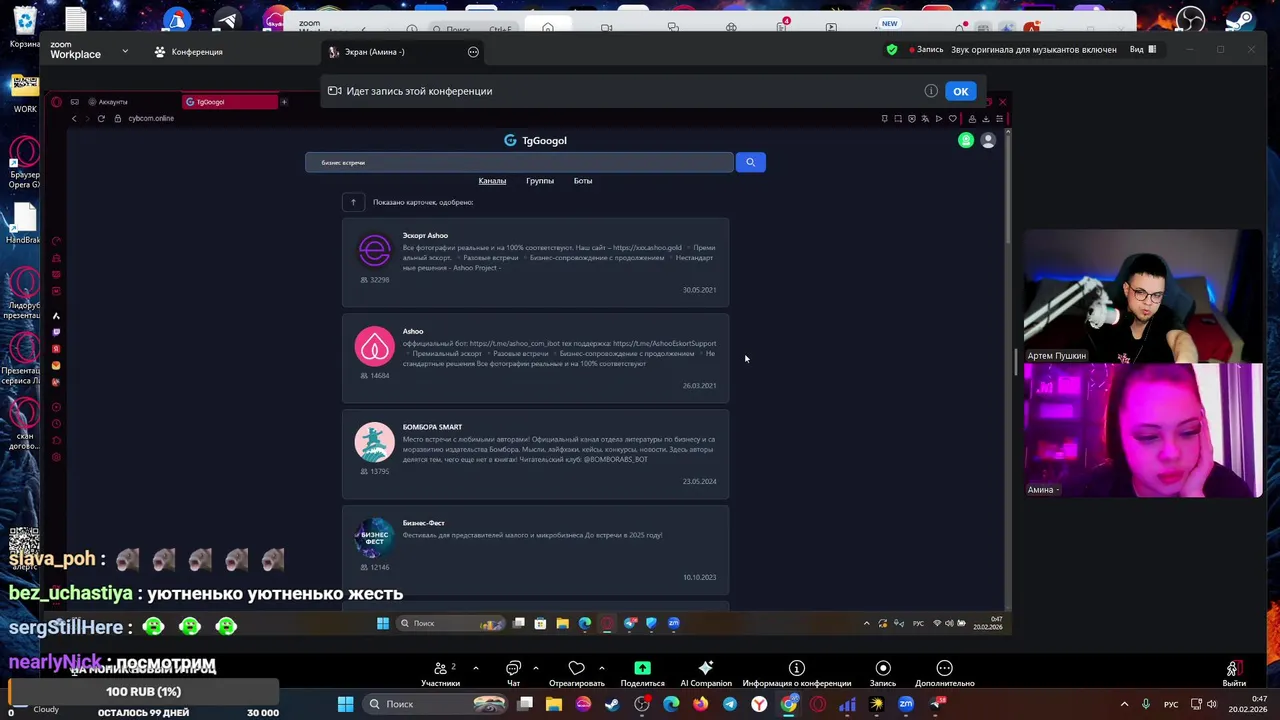Click the more options circle next to Экран (Амина)
Screen dimensions: 1280x720
(x=473, y=52)
